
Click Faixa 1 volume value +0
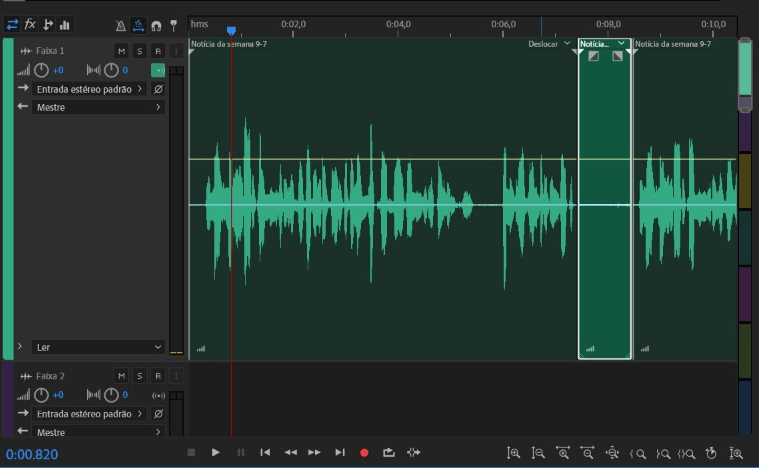click(x=58, y=70)
